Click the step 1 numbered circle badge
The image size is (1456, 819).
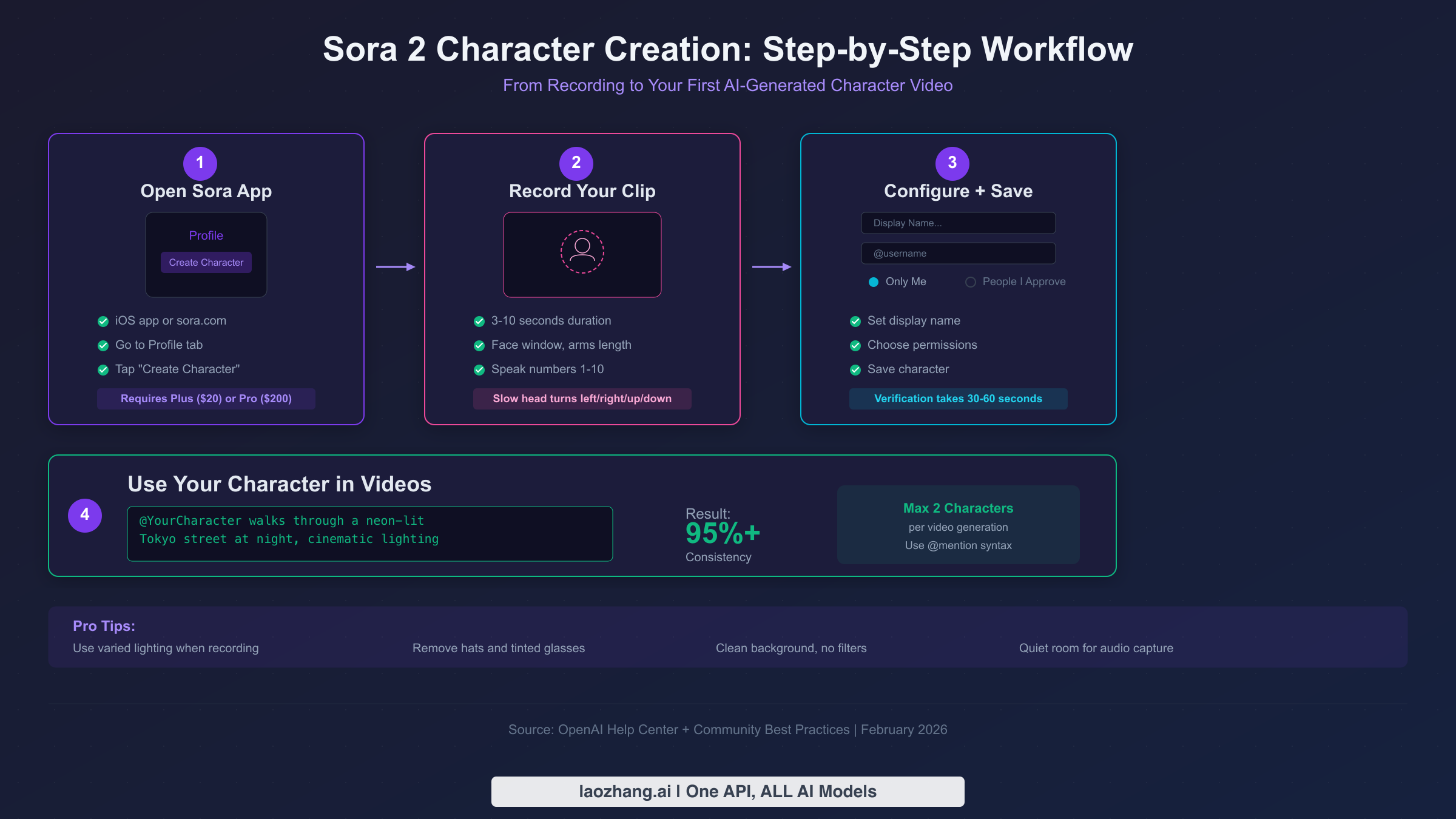click(x=200, y=163)
